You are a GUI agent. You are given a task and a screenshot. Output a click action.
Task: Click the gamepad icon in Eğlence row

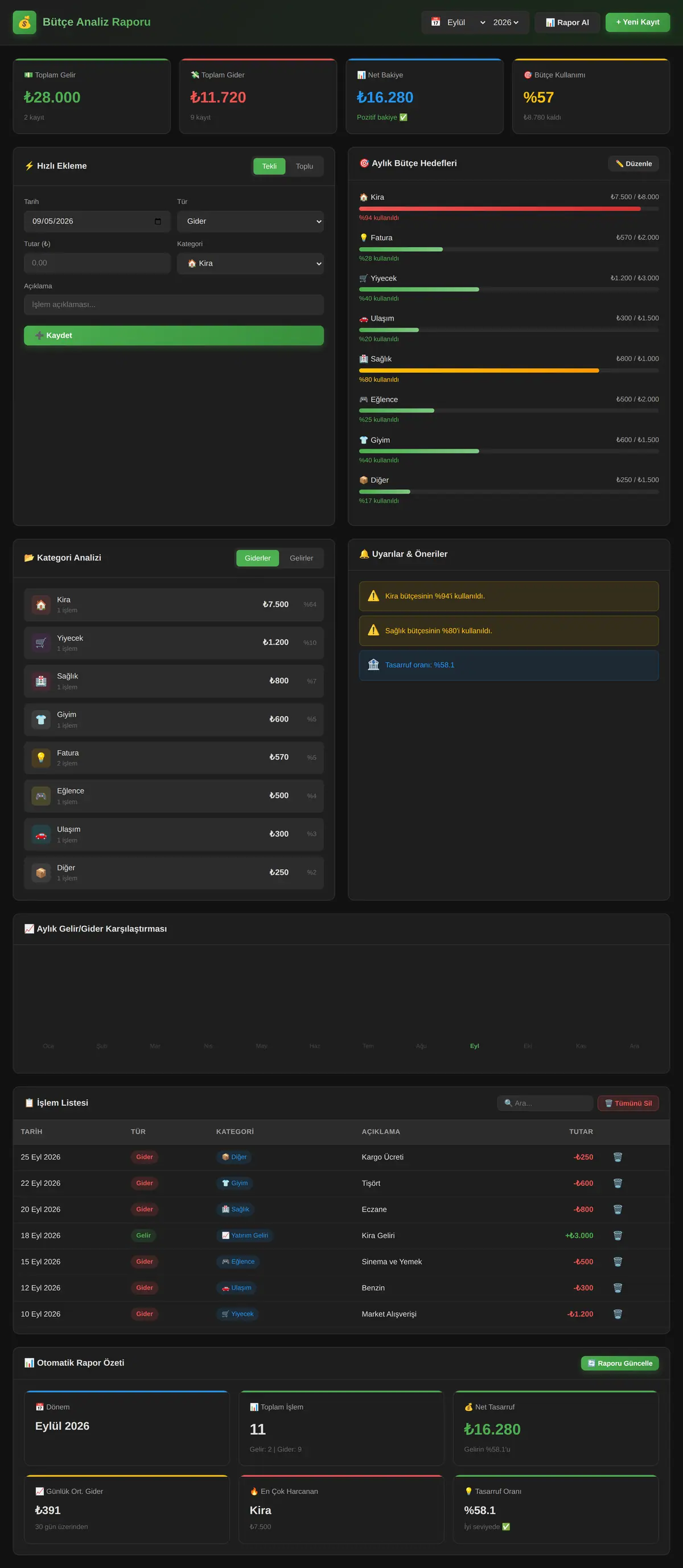click(x=41, y=796)
